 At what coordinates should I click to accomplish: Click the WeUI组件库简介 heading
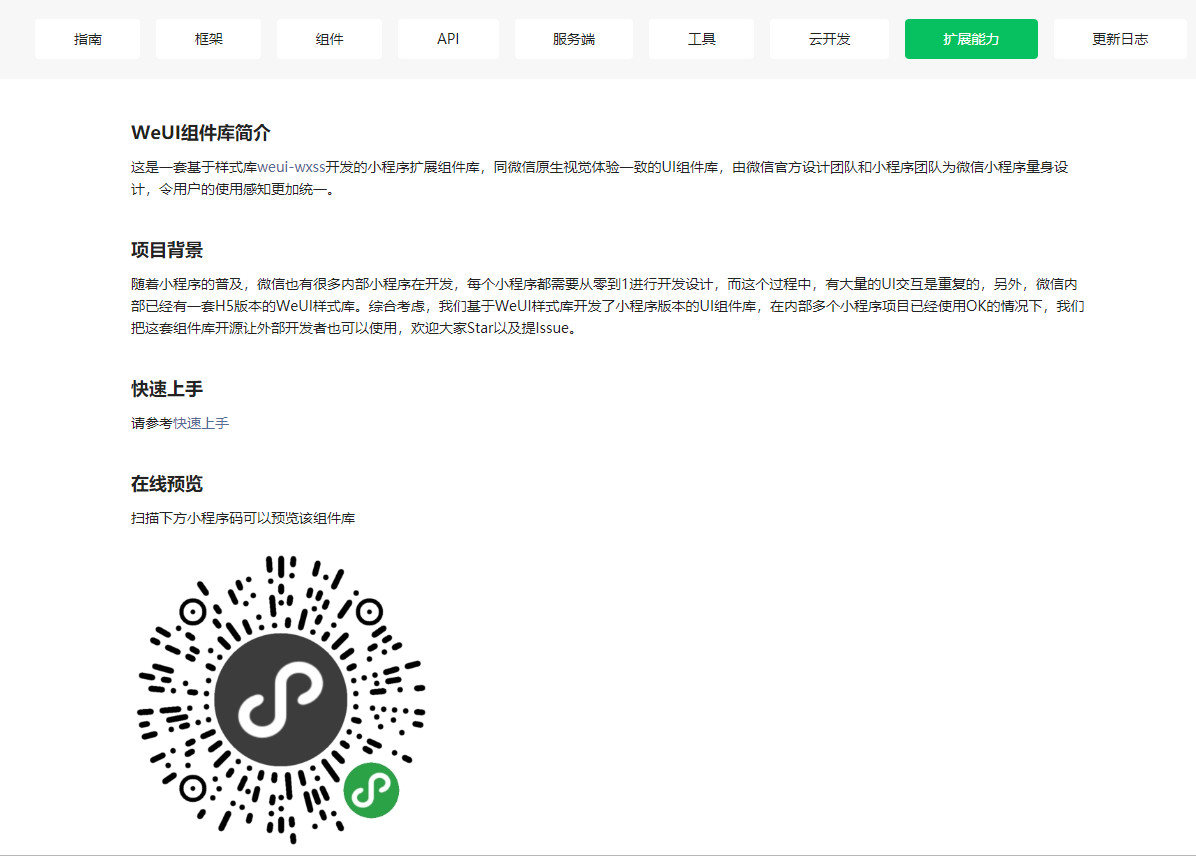click(x=201, y=133)
